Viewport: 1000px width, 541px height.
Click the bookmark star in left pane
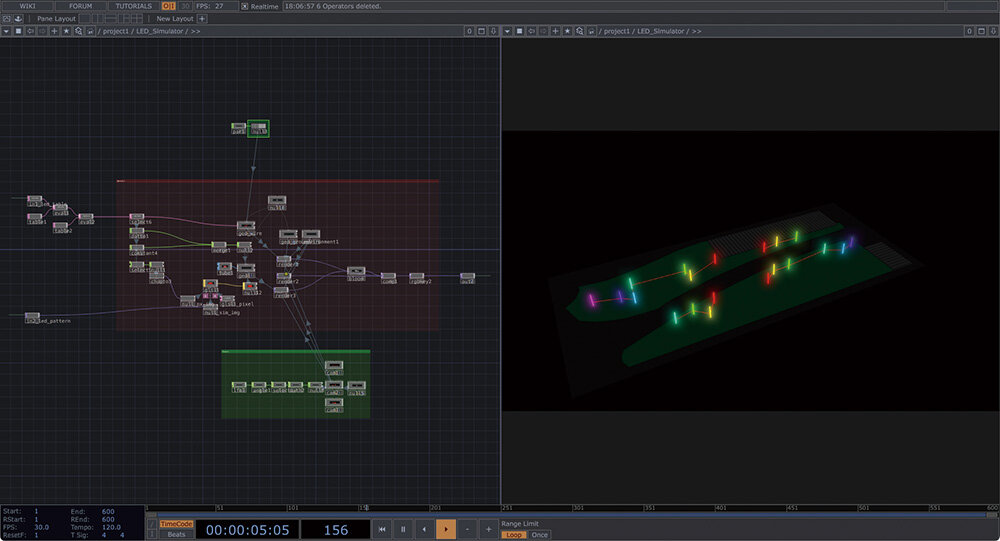coord(67,31)
